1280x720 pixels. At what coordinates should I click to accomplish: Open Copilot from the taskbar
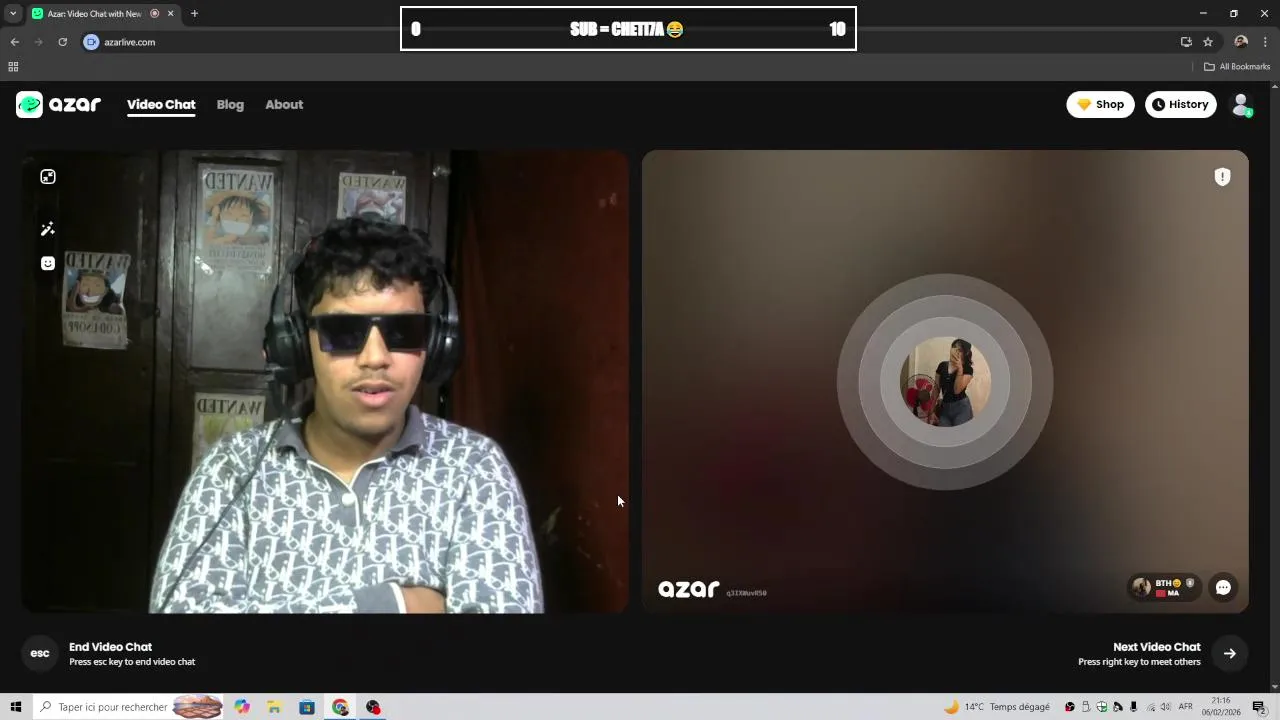pyautogui.click(x=242, y=707)
